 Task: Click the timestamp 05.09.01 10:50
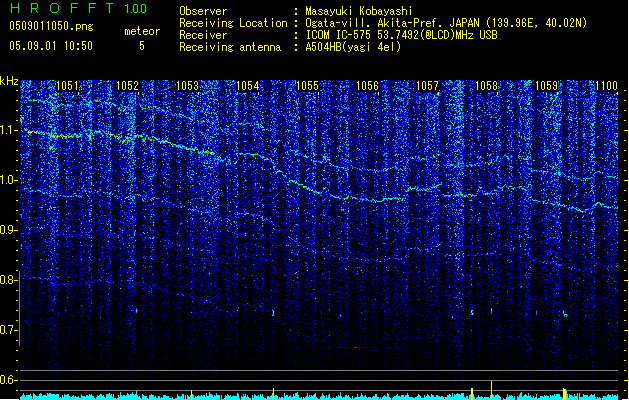(x=51, y=46)
